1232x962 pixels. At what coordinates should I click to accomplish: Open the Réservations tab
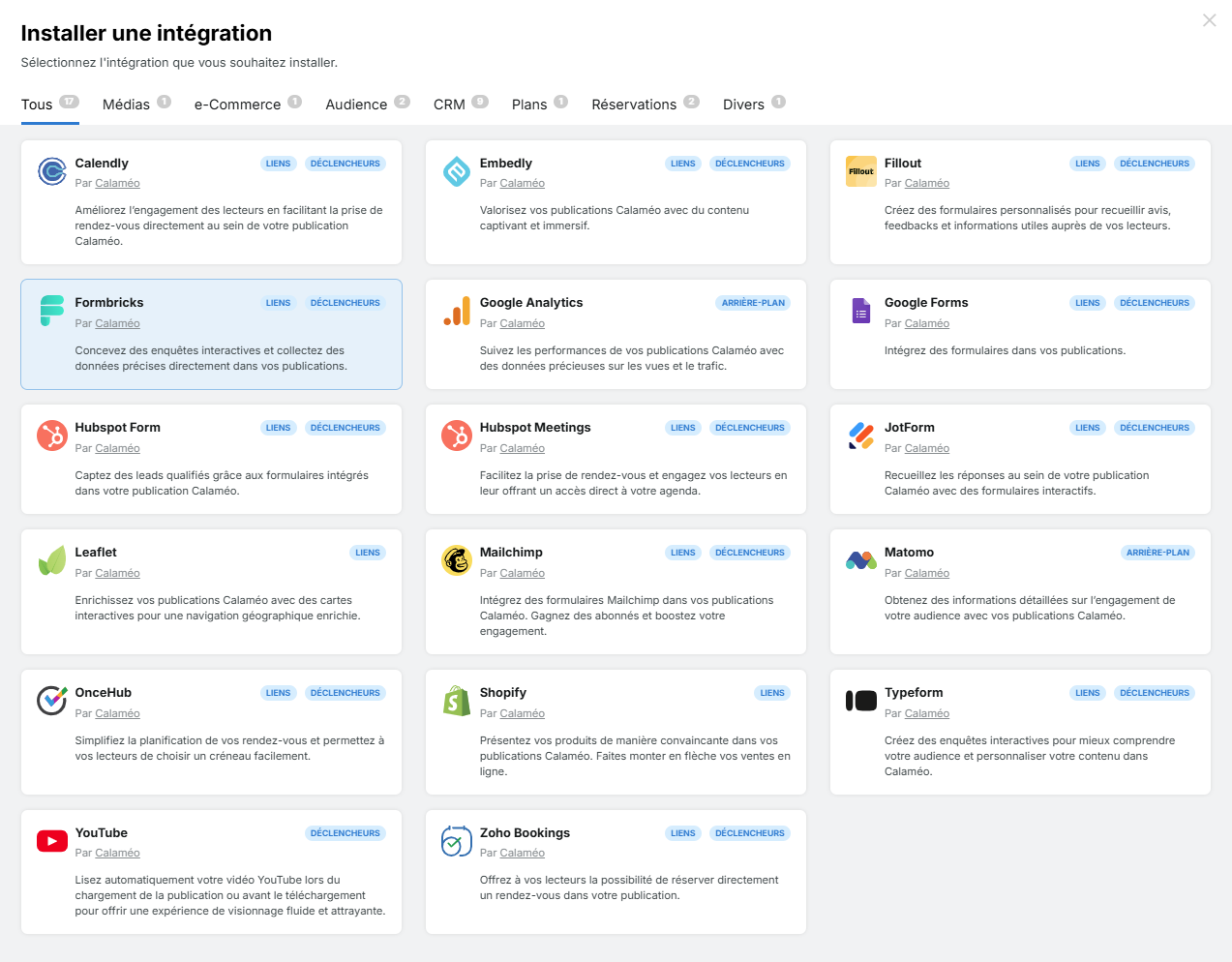646,104
